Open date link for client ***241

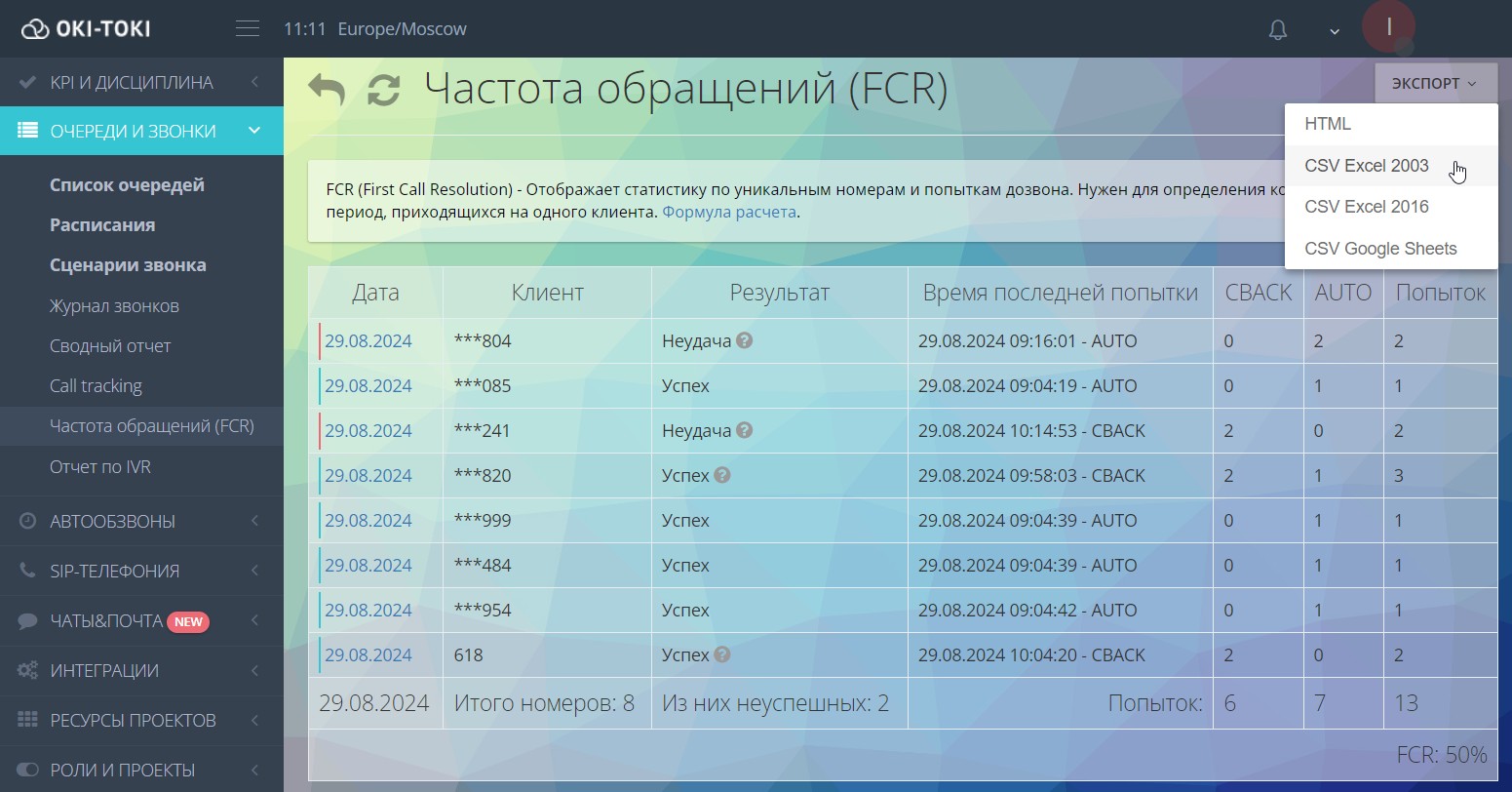[368, 431]
